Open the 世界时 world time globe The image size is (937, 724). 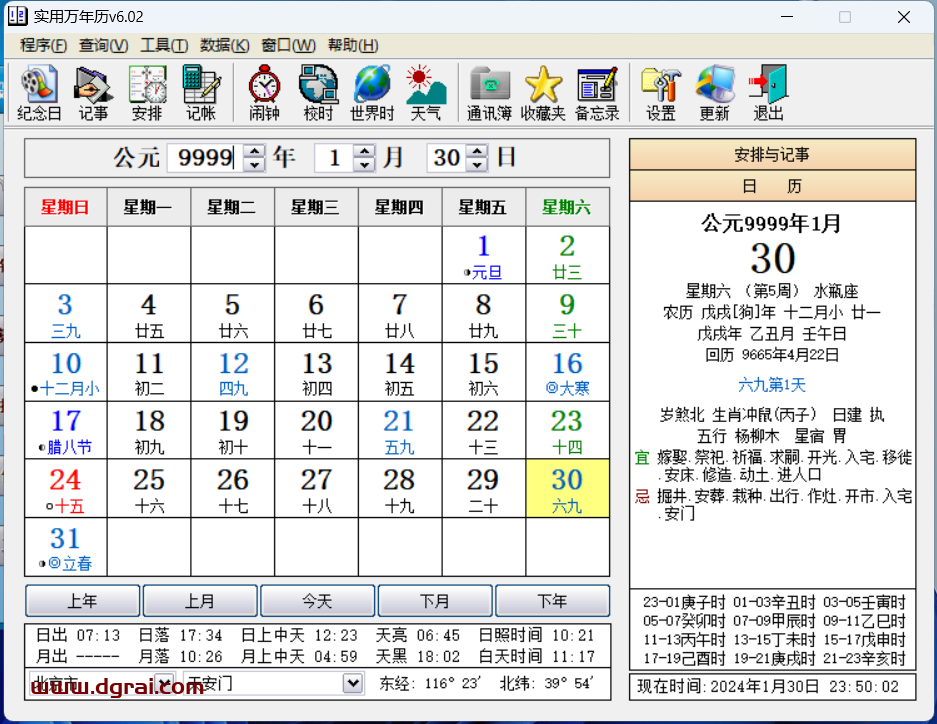(x=372, y=92)
